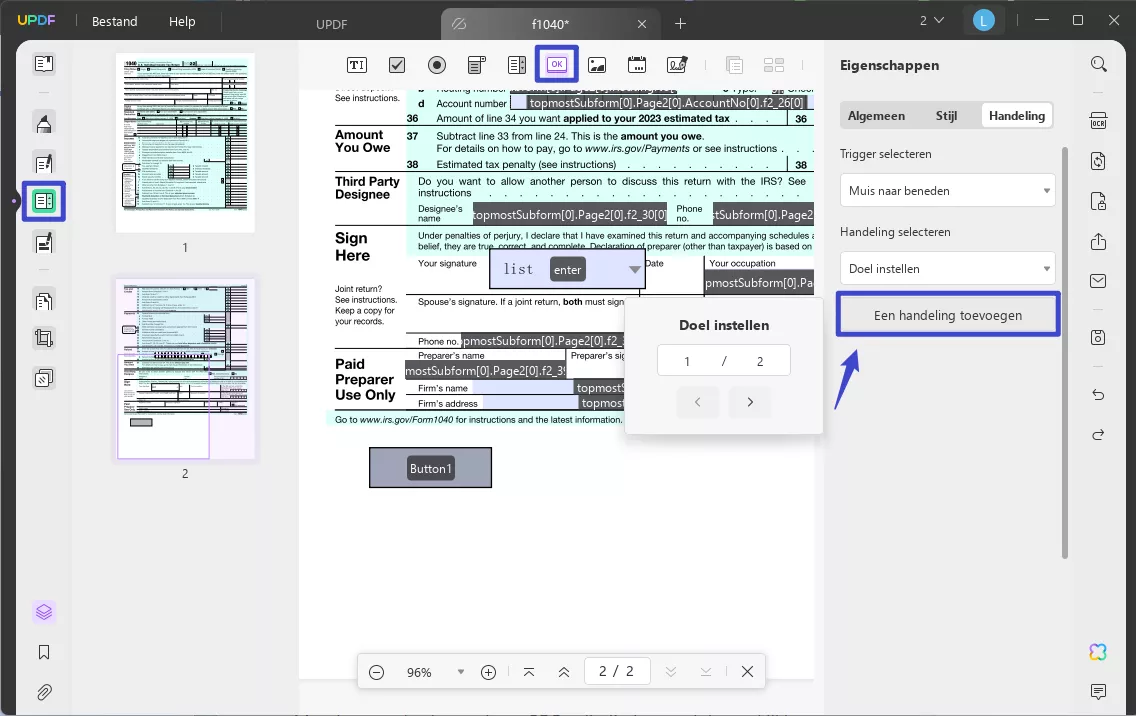
Task: Open the Bookmarks panel
Action: click(x=44, y=652)
